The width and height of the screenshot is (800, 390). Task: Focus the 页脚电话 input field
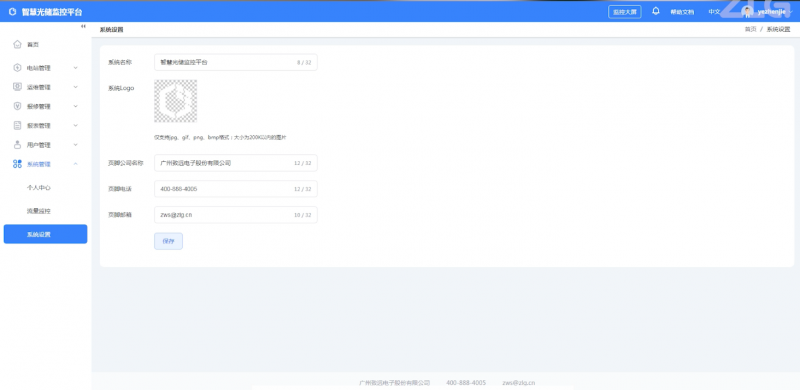[236, 189]
